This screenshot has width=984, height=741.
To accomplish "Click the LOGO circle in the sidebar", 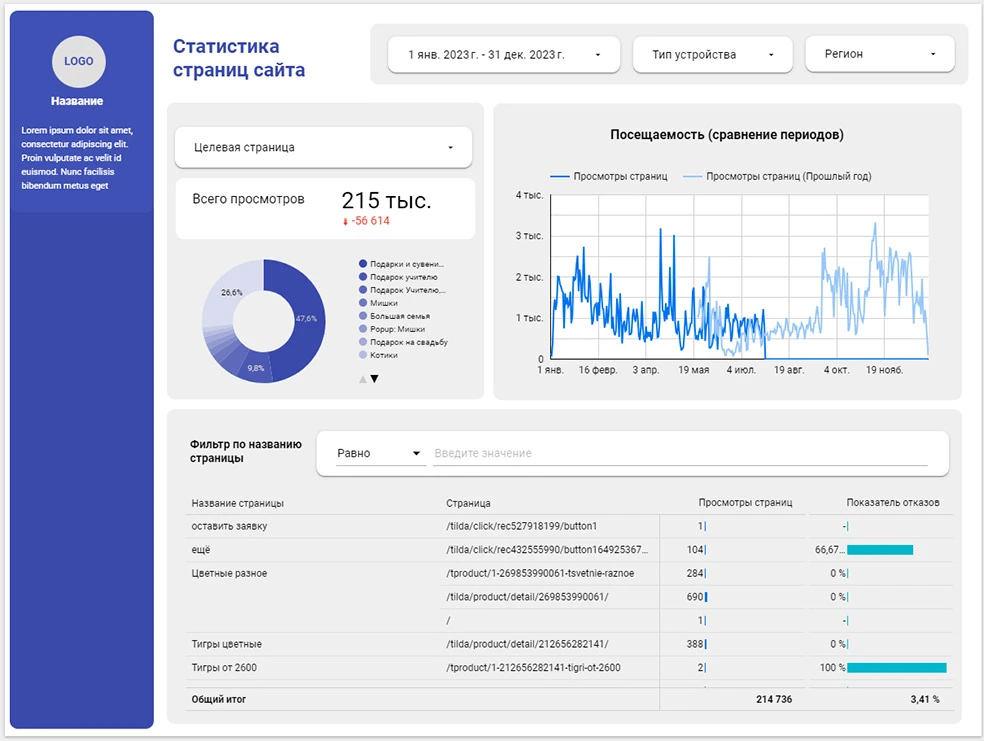I will [79, 61].
